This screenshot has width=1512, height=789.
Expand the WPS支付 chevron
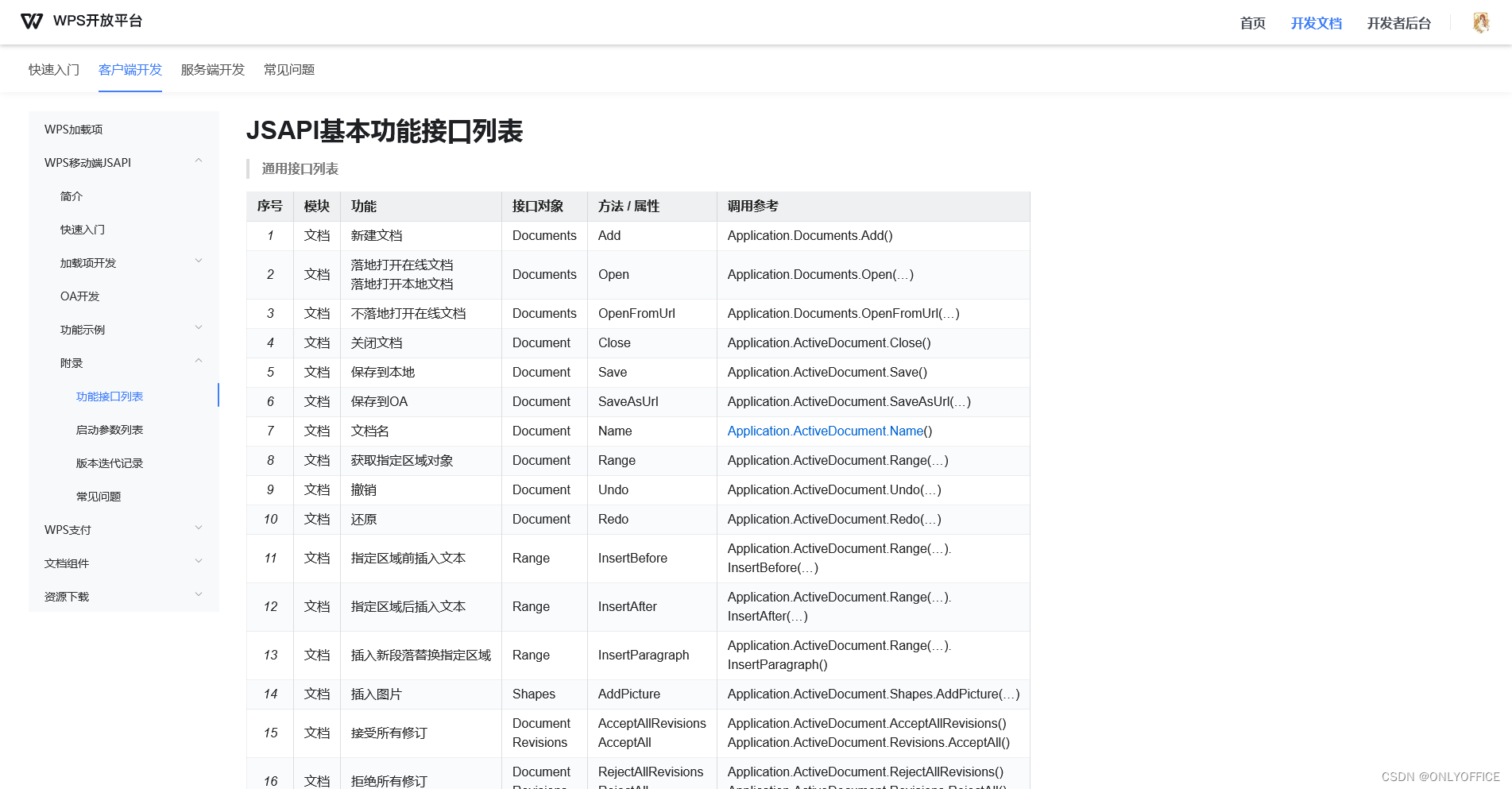pos(199,528)
